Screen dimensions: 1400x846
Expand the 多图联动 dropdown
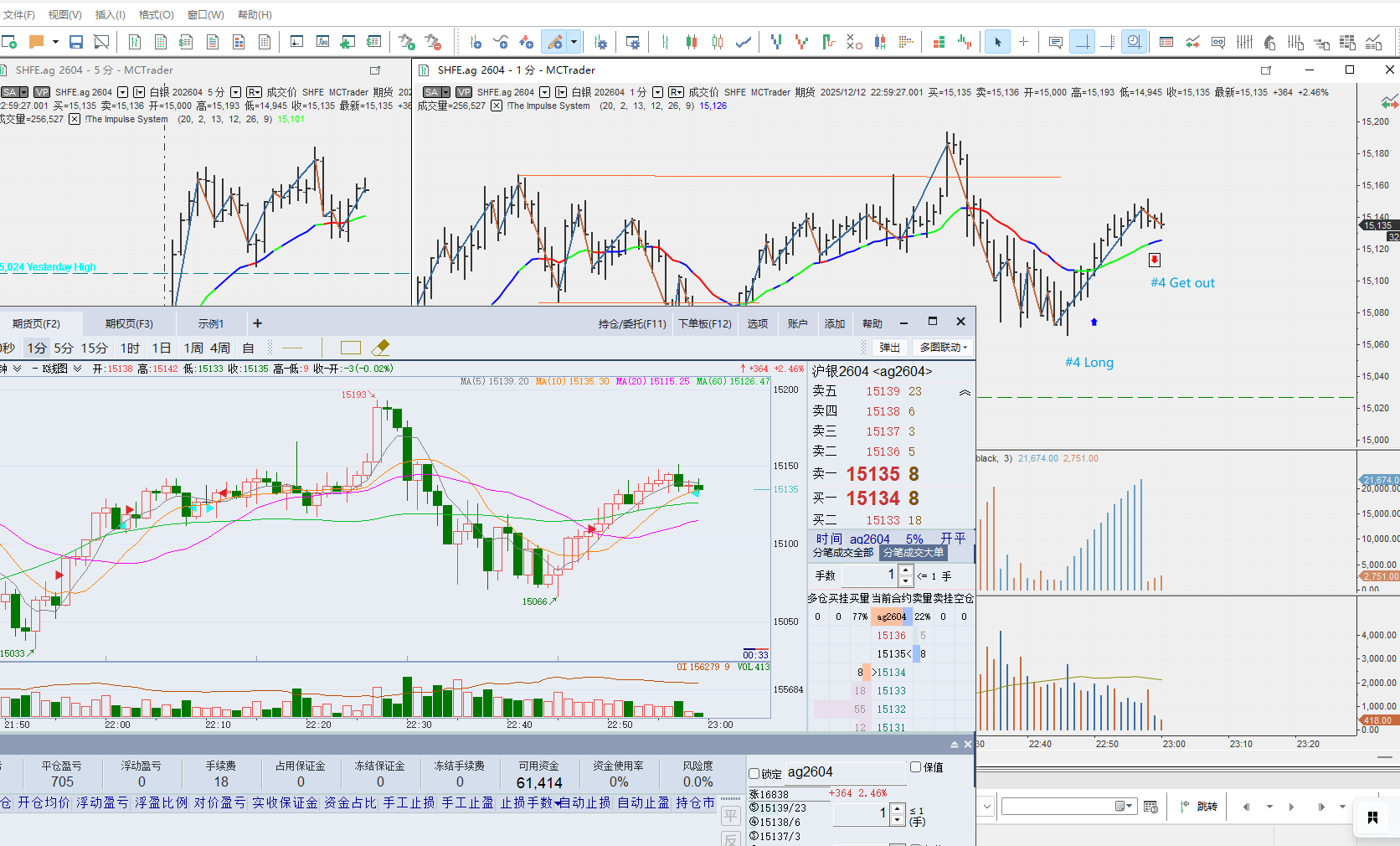click(x=944, y=348)
